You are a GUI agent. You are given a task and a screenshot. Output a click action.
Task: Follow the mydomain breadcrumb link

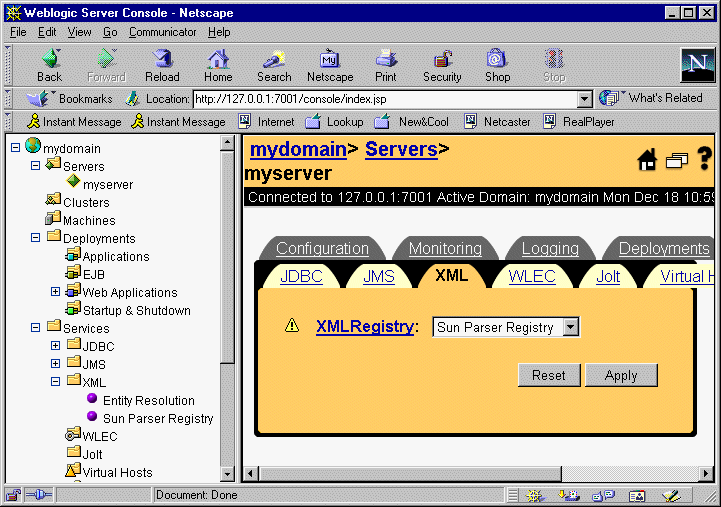tap(298, 149)
